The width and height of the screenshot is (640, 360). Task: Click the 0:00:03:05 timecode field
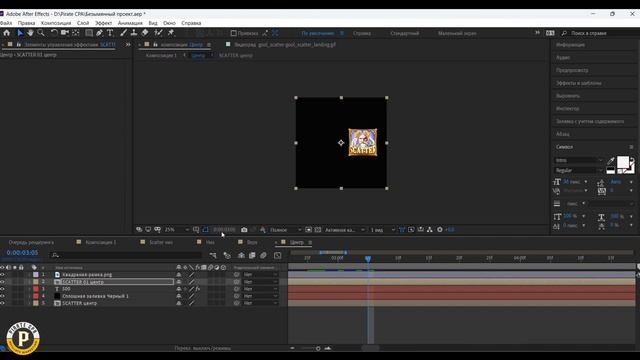(x=22, y=253)
